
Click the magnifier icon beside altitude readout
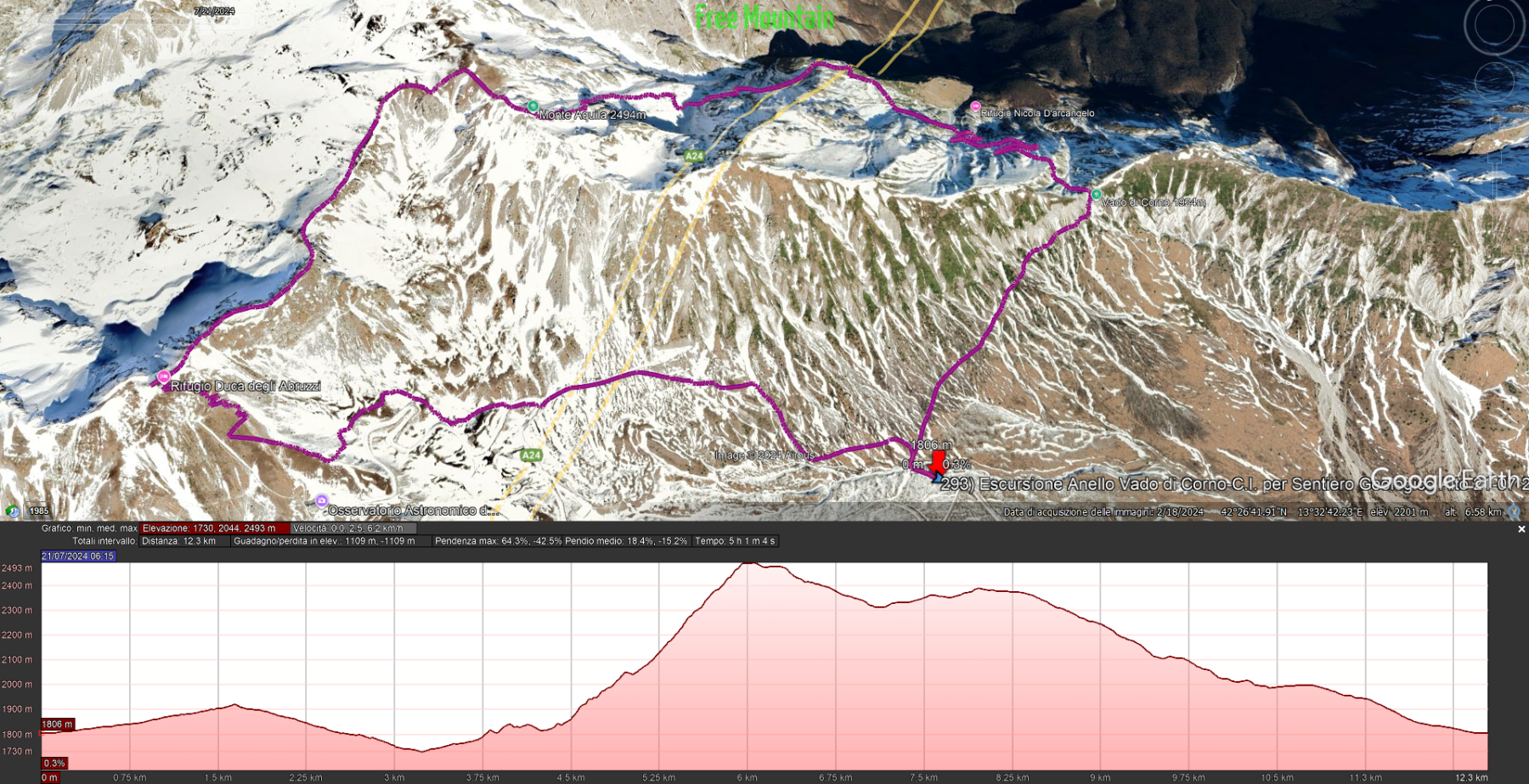(1514, 511)
